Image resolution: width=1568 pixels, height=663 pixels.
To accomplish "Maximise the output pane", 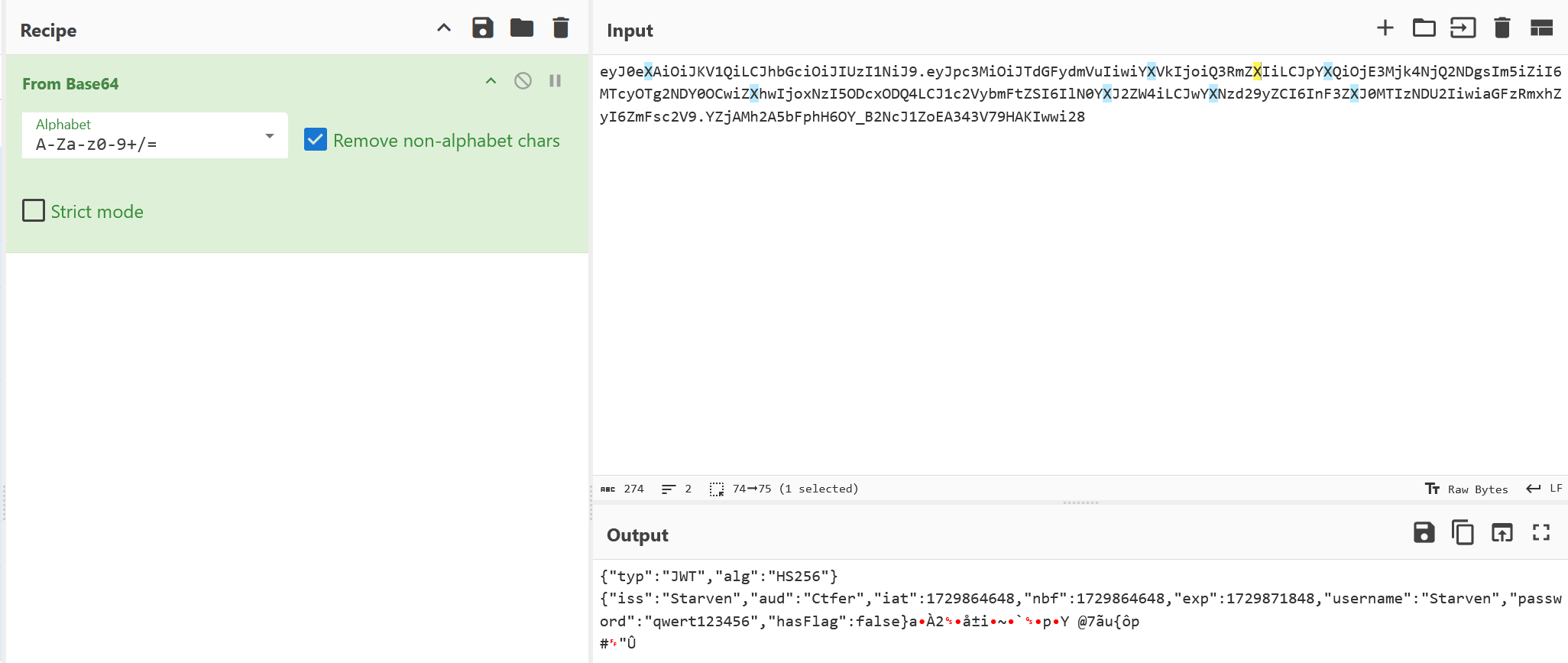I will (1541, 532).
